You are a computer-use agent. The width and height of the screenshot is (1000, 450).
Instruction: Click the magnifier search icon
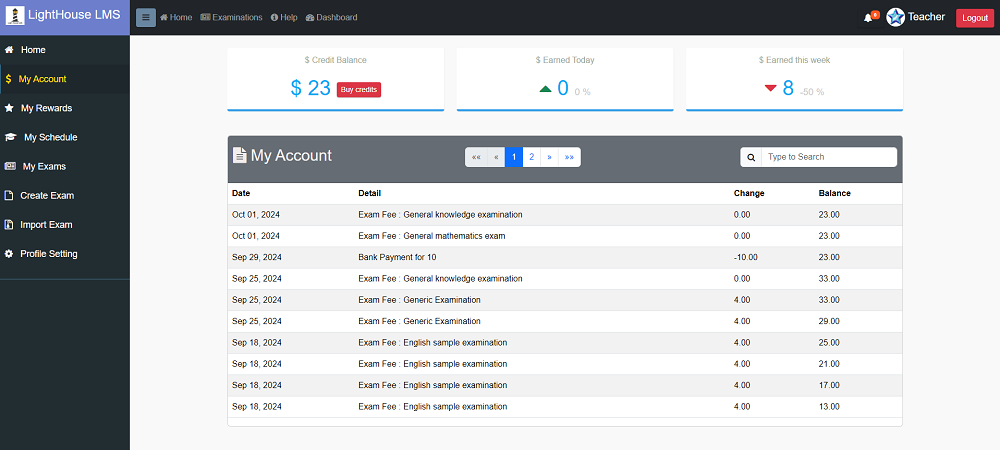tap(751, 157)
